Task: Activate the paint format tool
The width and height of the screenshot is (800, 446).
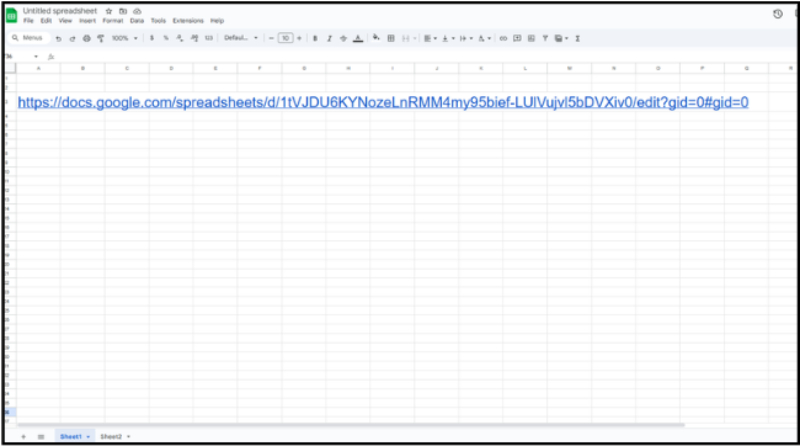Action: 101,38
